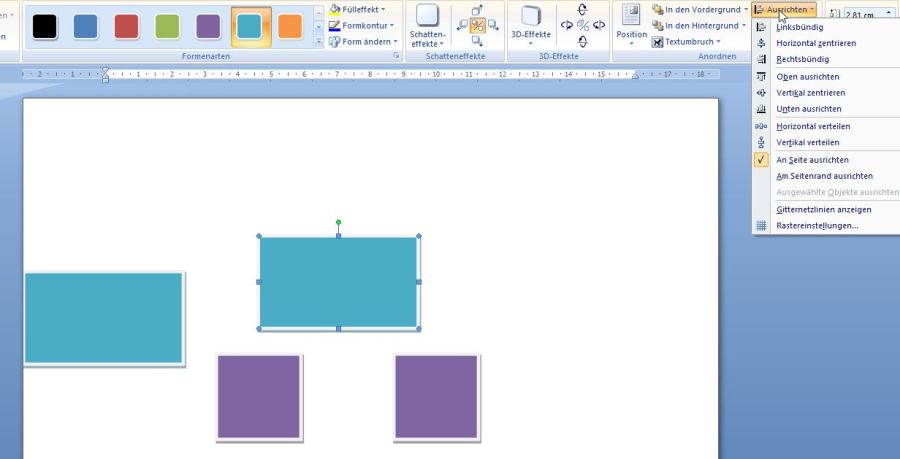Nudge the shadow to the right
Viewport: 900px width, 459px height.
(x=492, y=25)
